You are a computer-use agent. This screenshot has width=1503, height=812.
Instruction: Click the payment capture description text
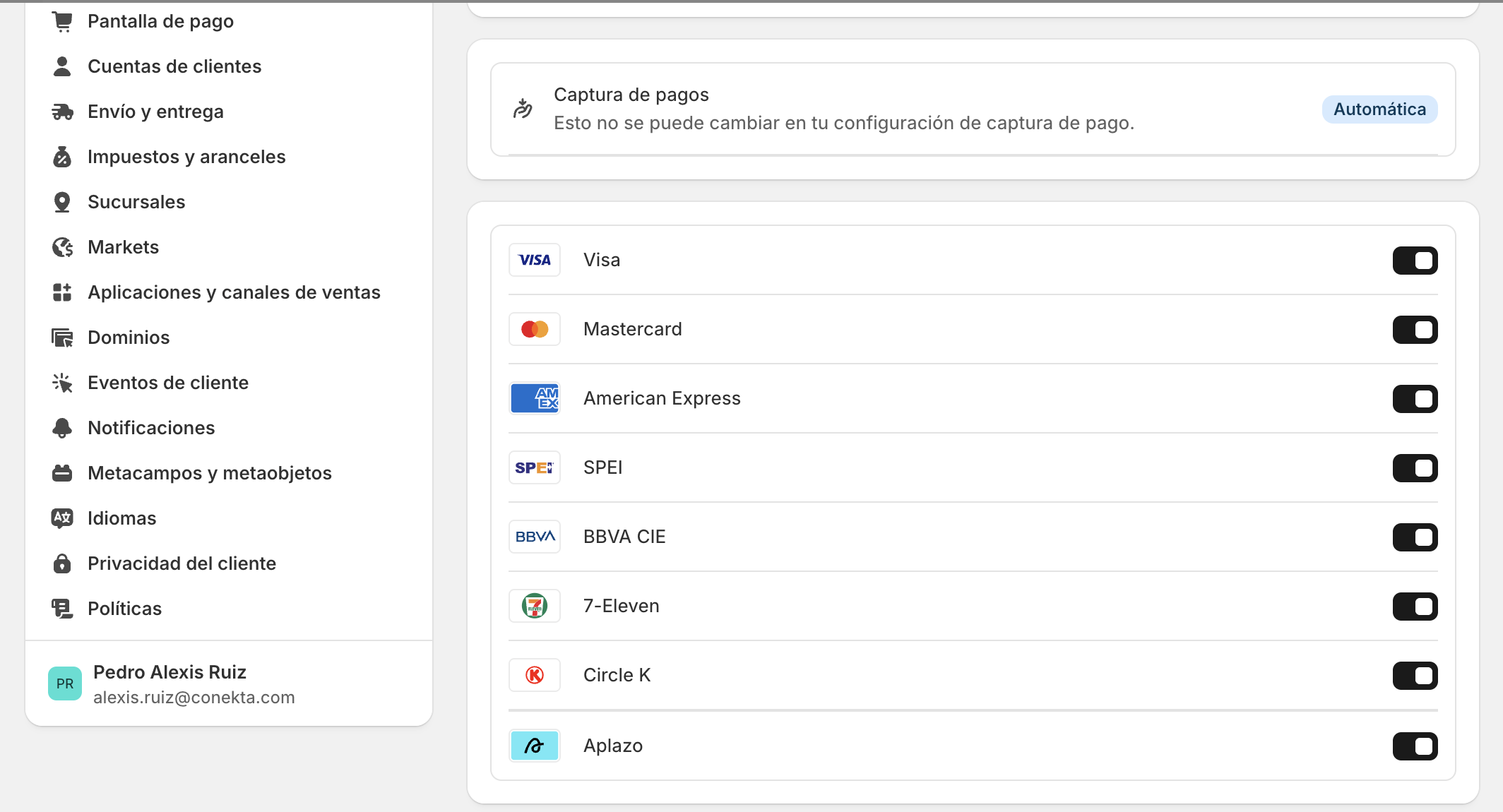[x=844, y=123]
